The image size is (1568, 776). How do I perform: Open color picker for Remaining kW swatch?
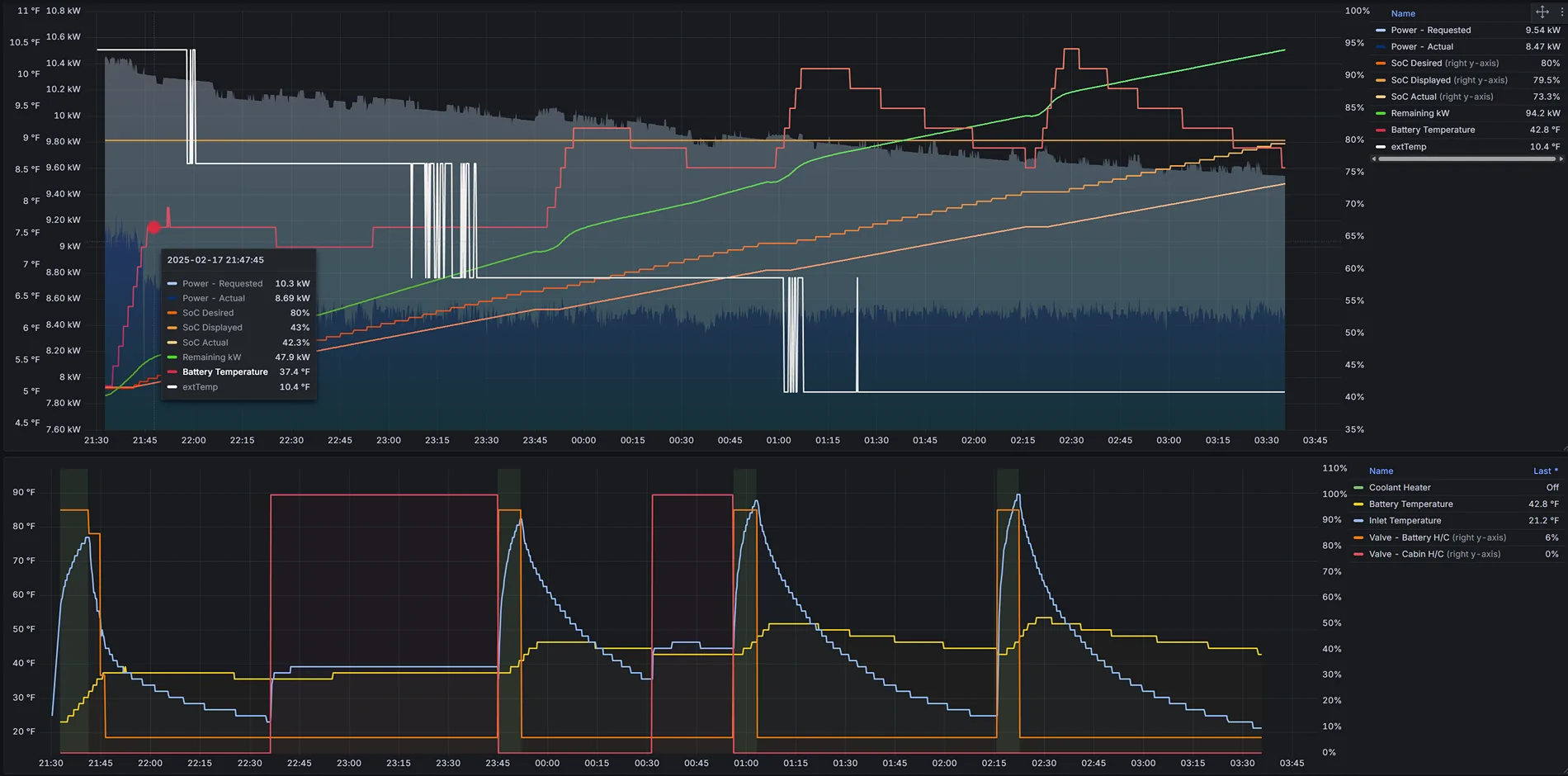coord(1380,114)
